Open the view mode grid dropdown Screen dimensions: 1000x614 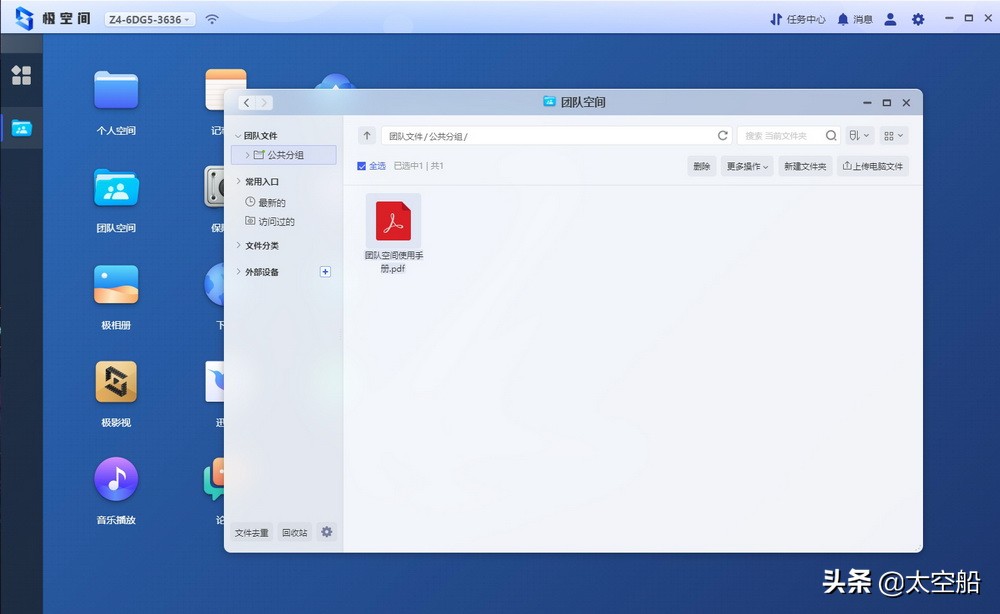click(x=893, y=135)
